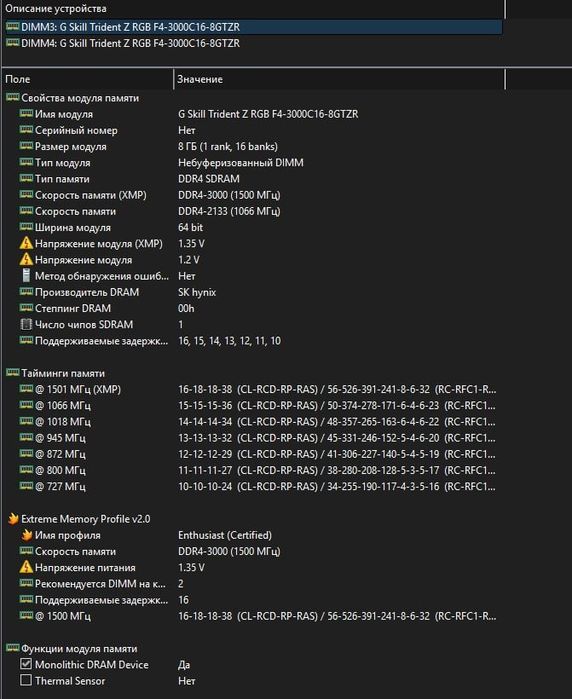572x699 pixels.
Task: Click warning icon beside Напряжение модуля 1.2 V
Action: pyautogui.click(x=26, y=259)
